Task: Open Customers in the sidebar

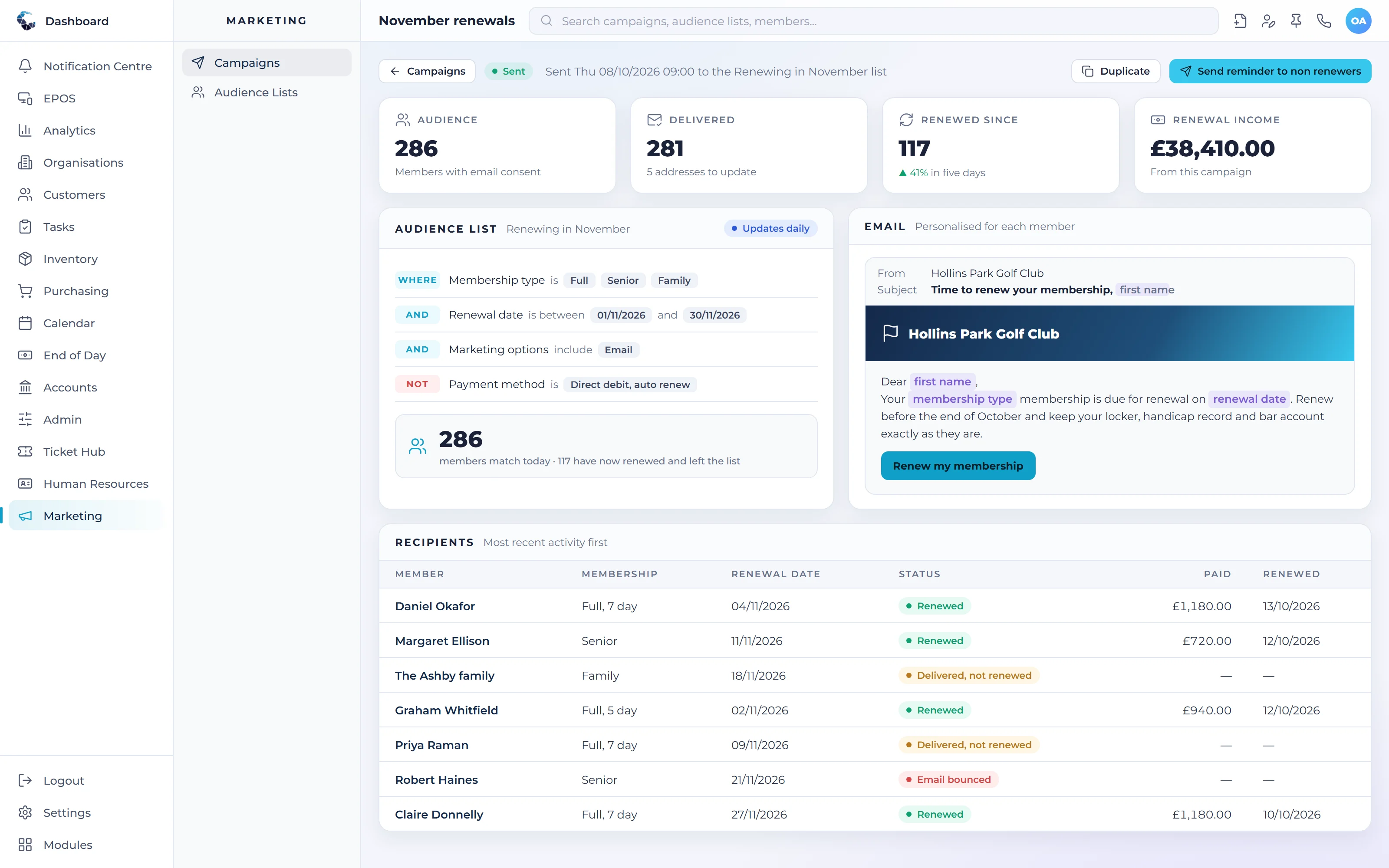Action: coord(86,194)
